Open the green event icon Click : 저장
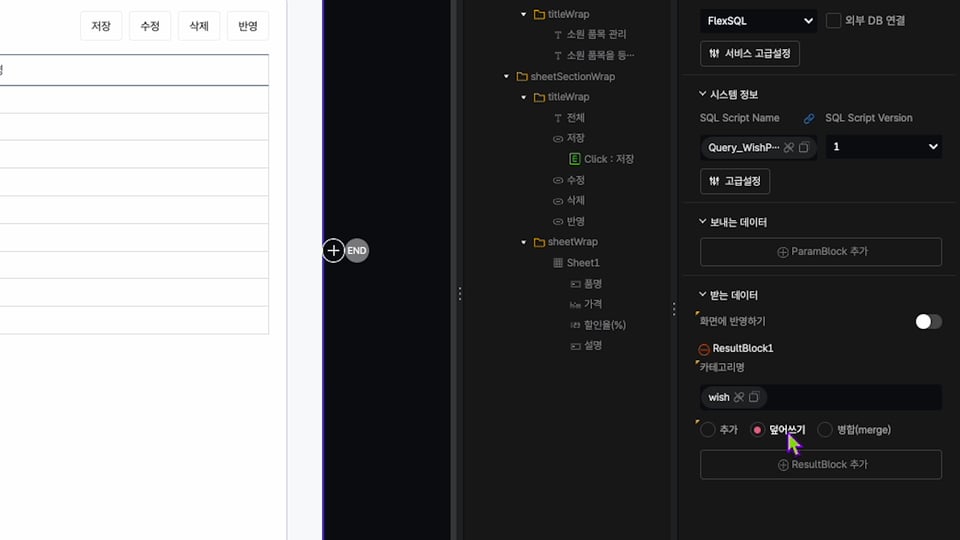 574,159
